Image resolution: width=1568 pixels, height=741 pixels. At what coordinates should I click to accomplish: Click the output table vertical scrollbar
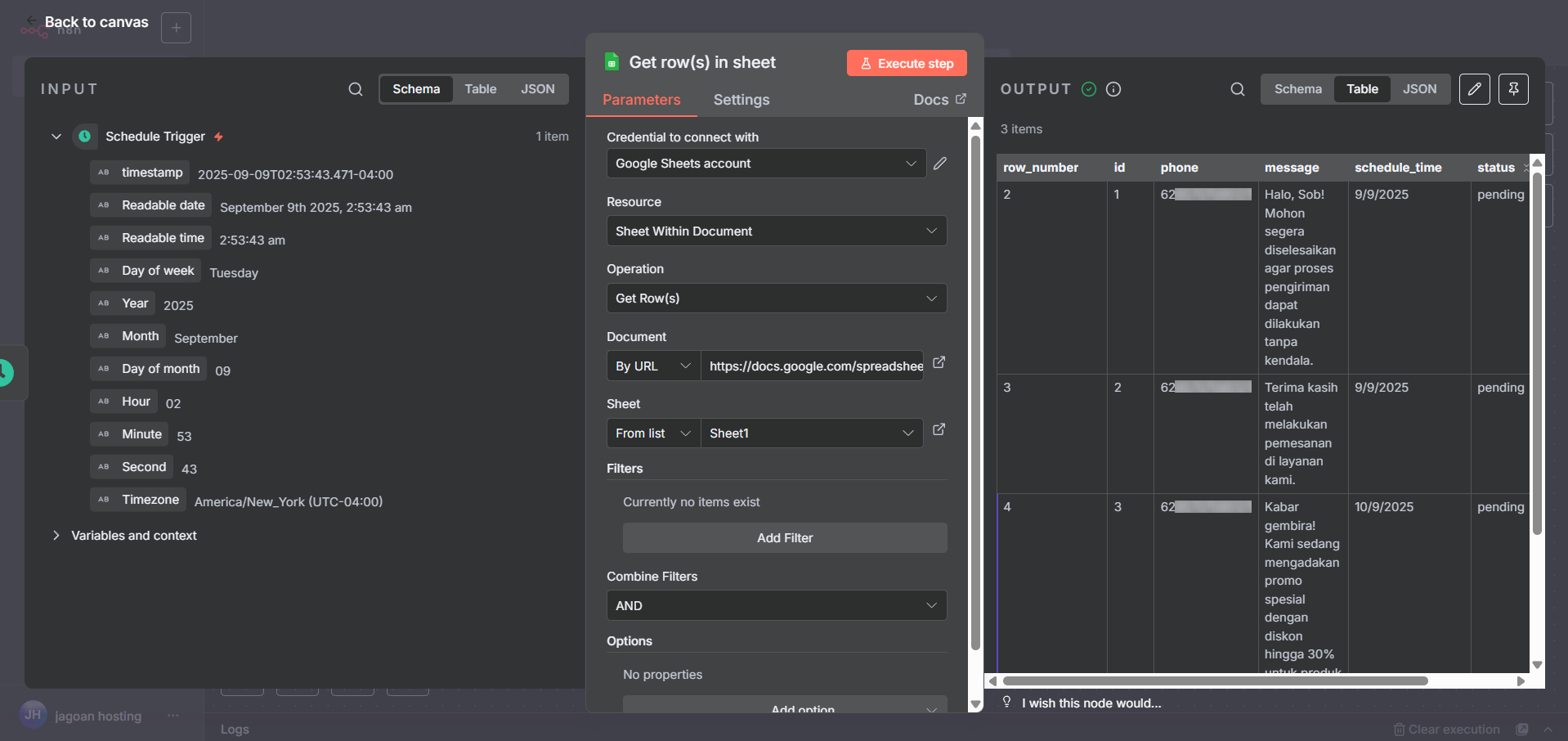tap(1537, 352)
